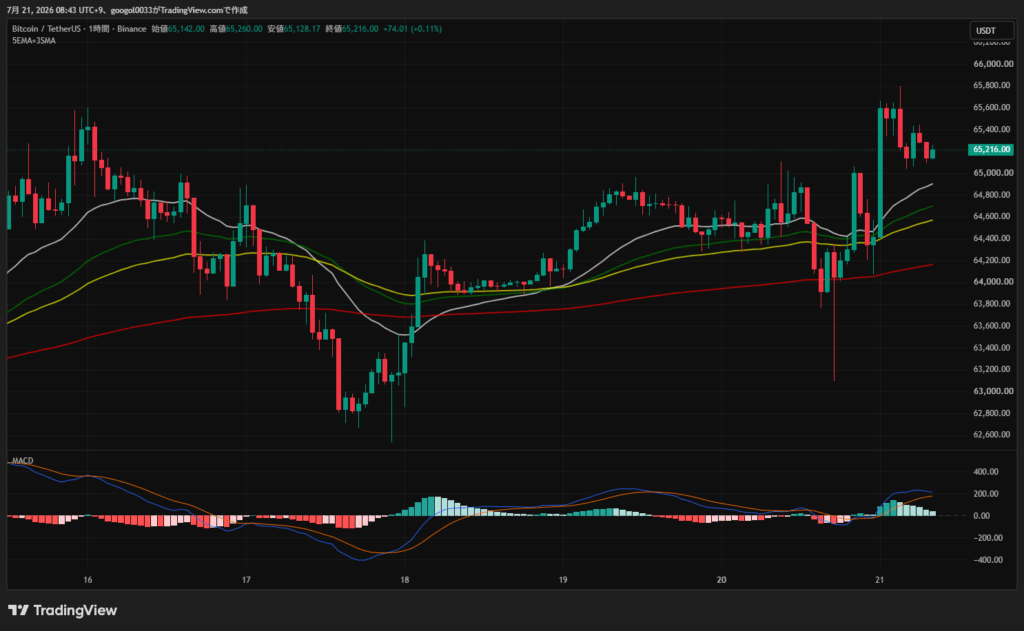The image size is (1024, 631).
Task: Click the 66,000.00 price axis label
Action: coord(993,64)
